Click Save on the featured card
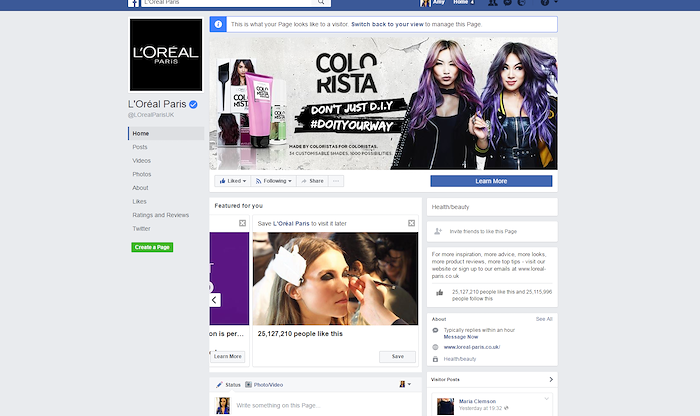Image resolution: width=700 pixels, height=416 pixels. point(397,357)
